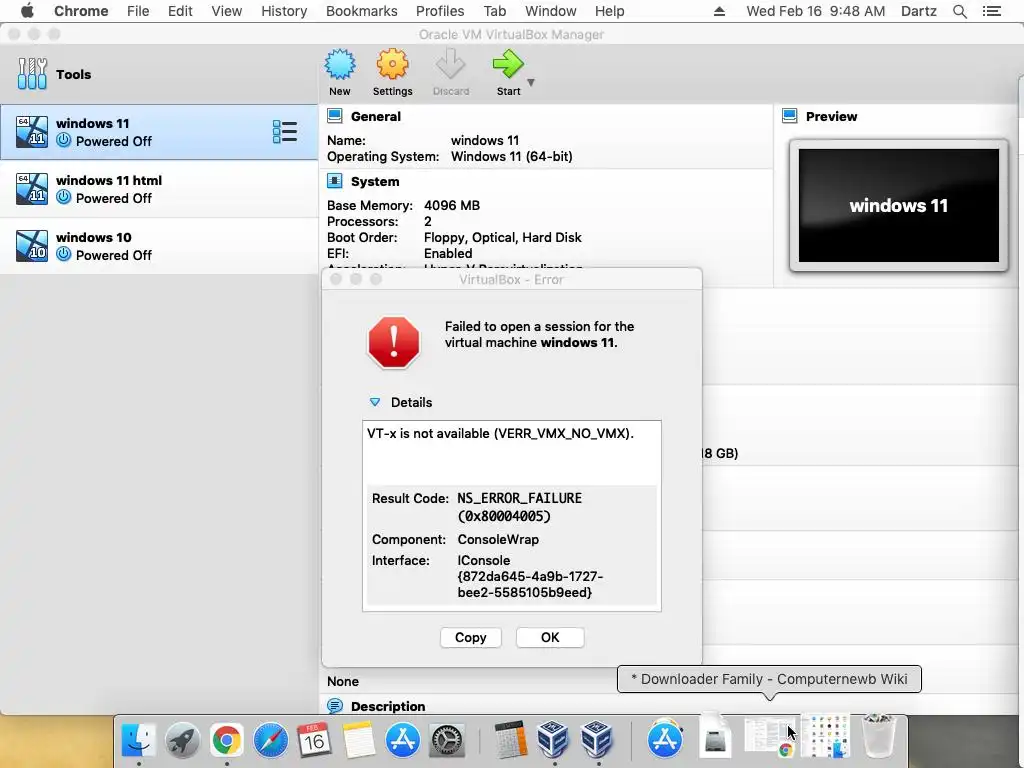Image resolution: width=1024 pixels, height=768 pixels.
Task: Click the Boot Order value text
Action: (502, 237)
